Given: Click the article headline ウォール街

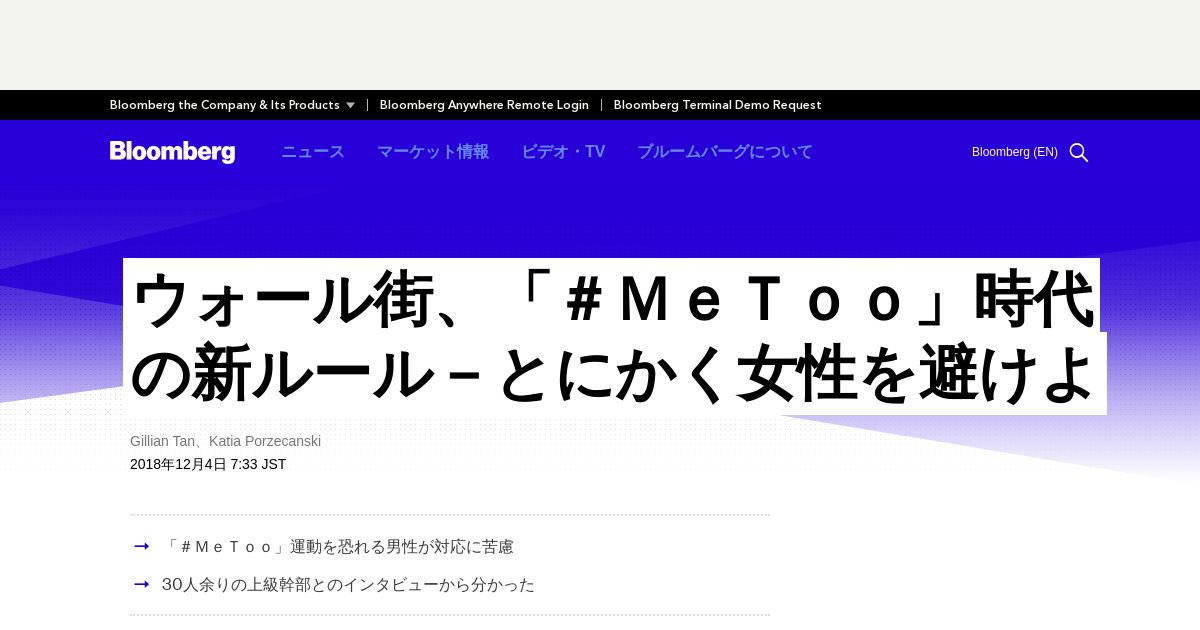Looking at the screenshot, I should point(613,337).
